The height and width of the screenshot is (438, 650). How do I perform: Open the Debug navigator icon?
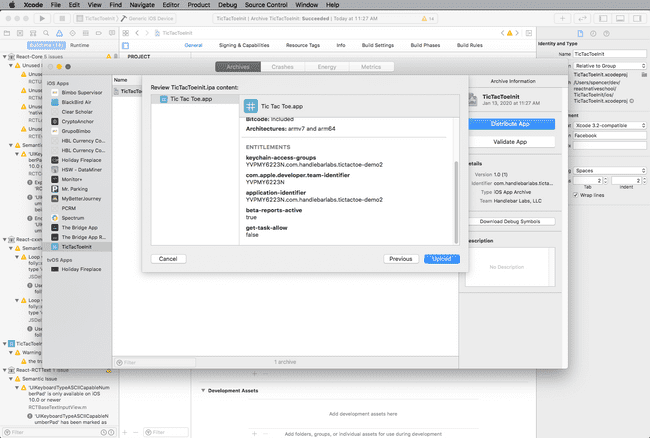point(86,33)
